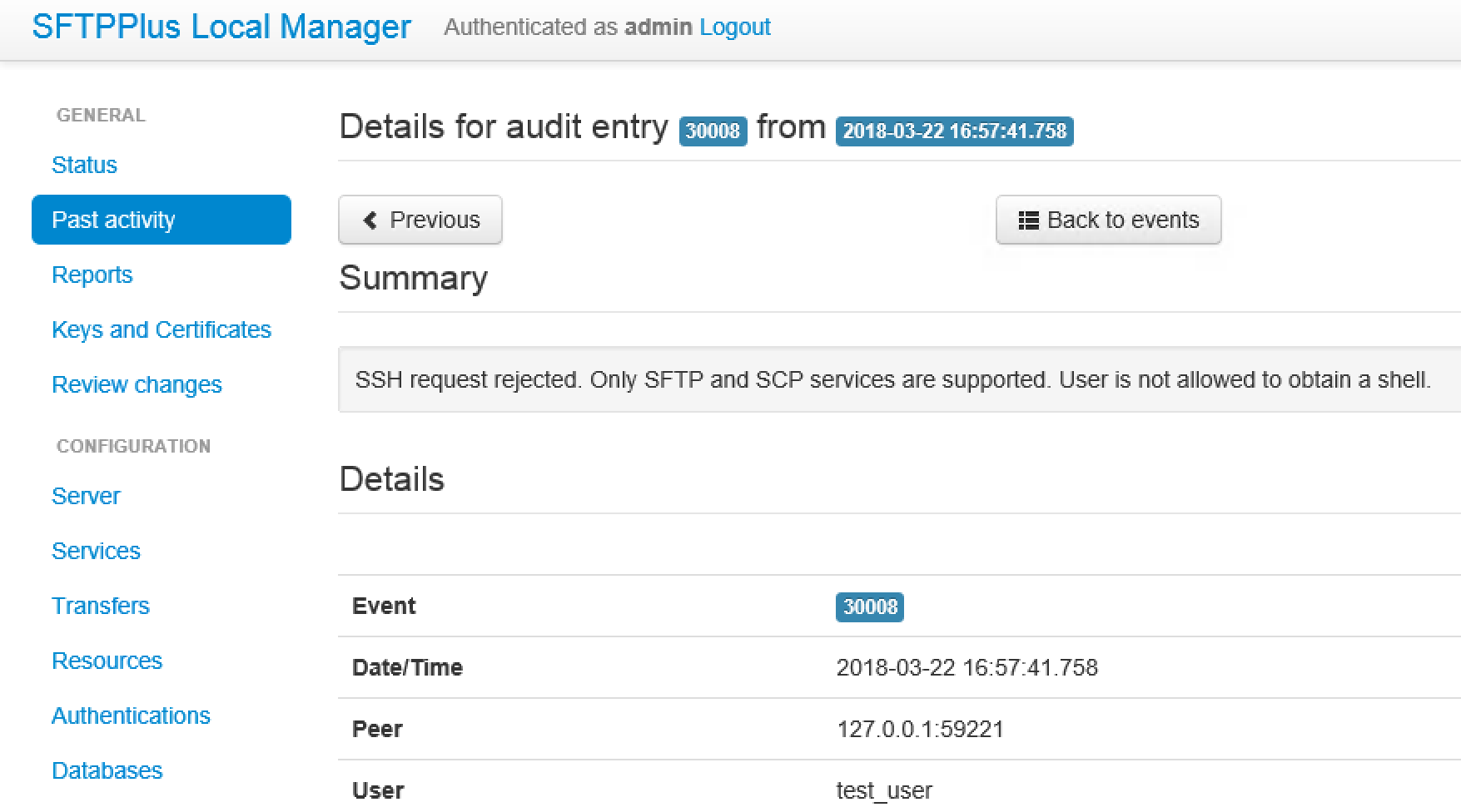Open the Server configuration page

pyautogui.click(x=86, y=496)
